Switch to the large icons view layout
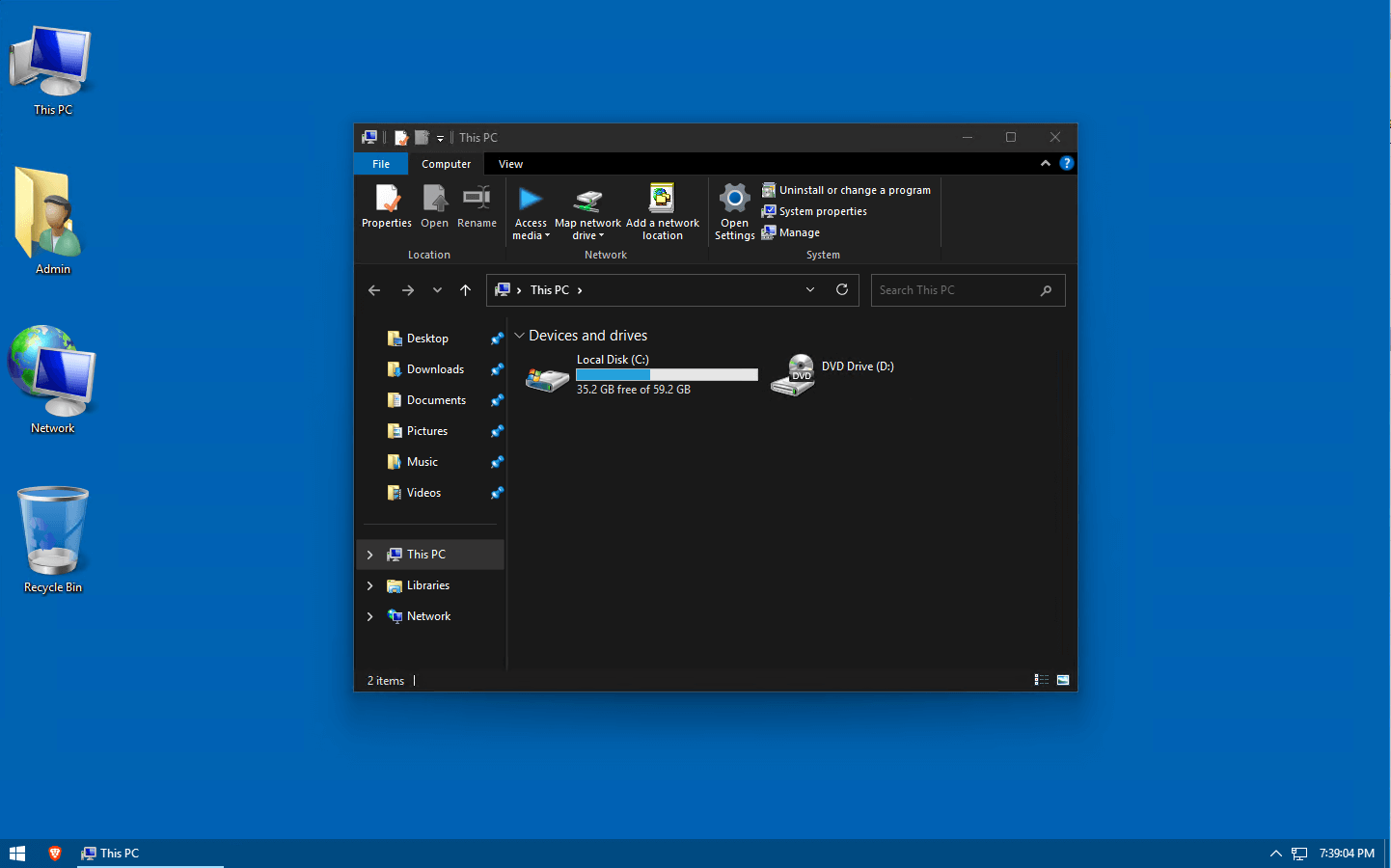The height and width of the screenshot is (868, 1391). [1063, 680]
